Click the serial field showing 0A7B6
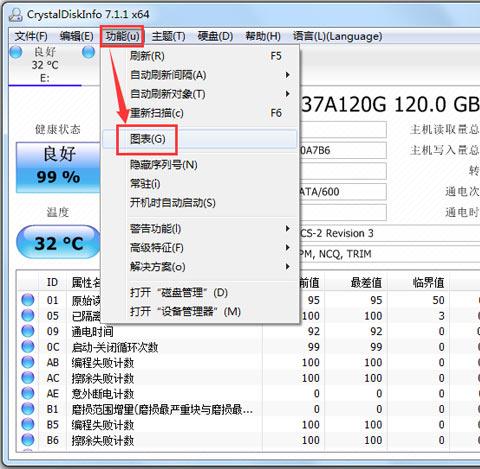Image resolution: width=480 pixels, height=469 pixels. point(343,150)
